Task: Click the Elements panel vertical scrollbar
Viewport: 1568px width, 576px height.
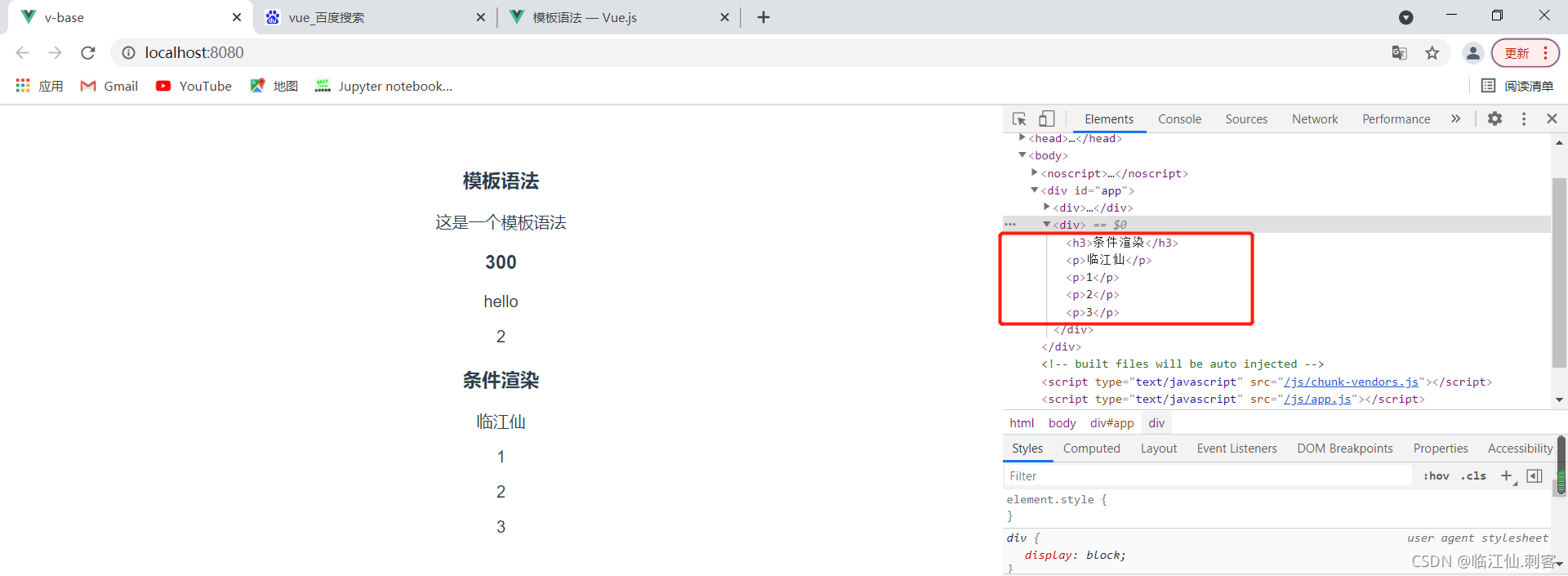Action: [1559, 271]
